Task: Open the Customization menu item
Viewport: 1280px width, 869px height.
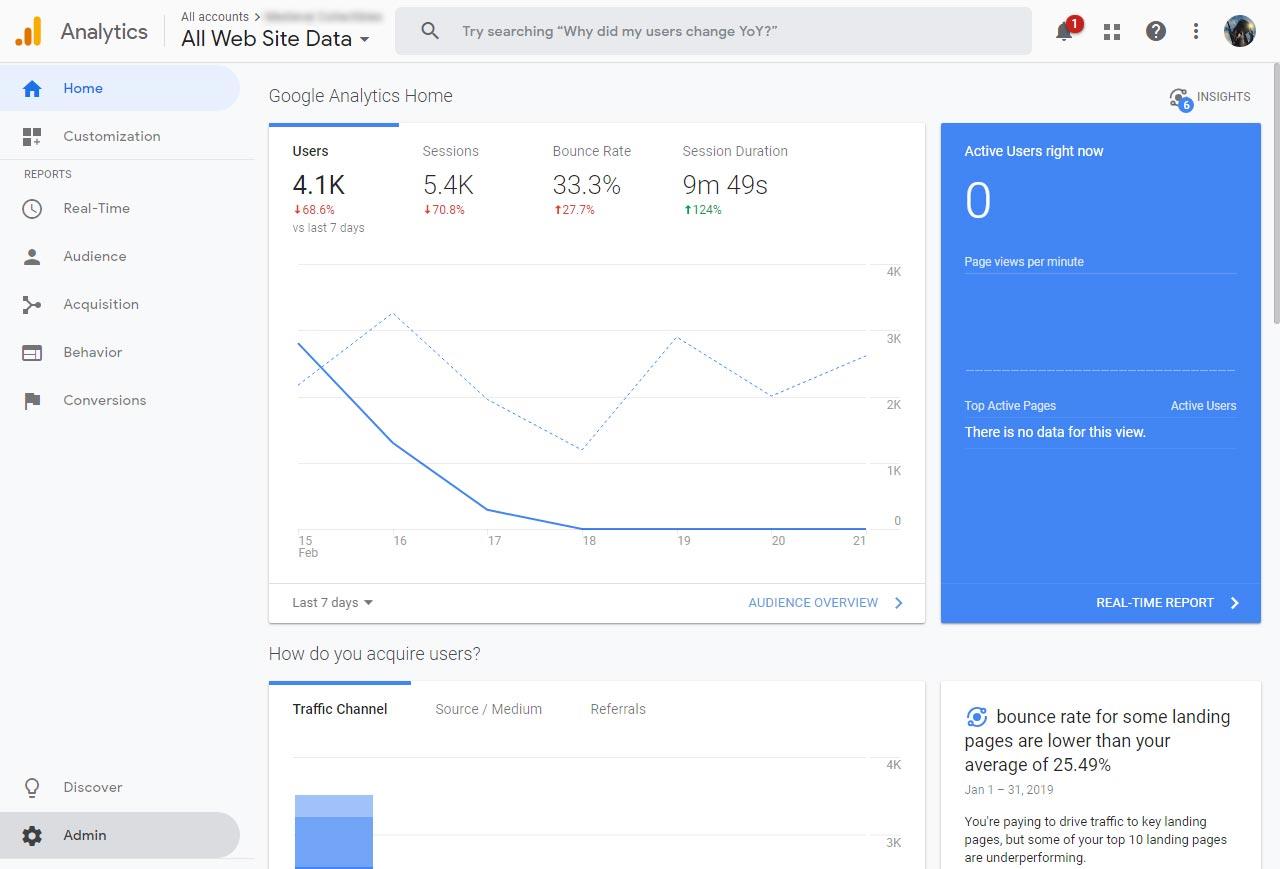Action: (x=120, y=136)
